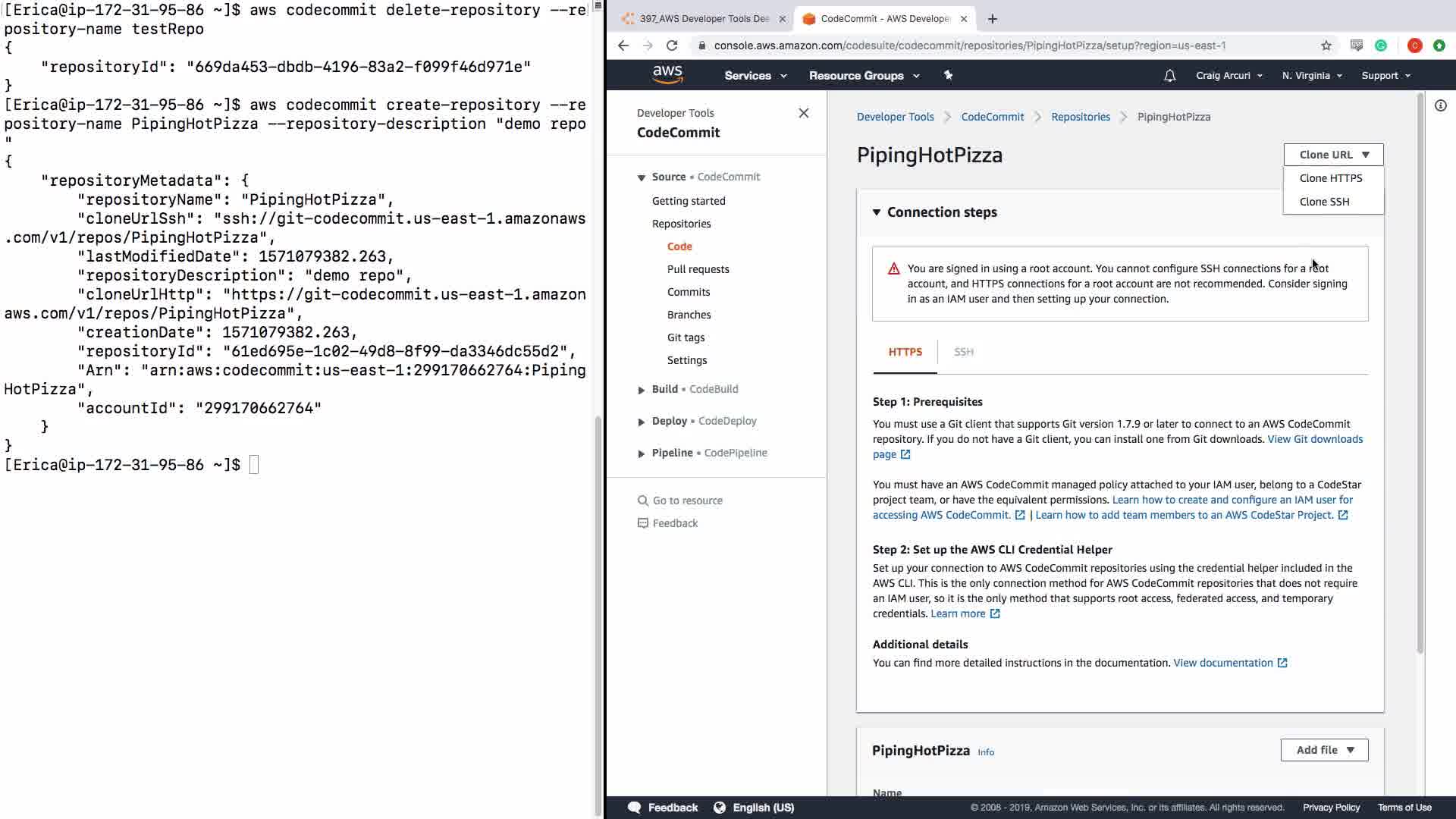The image size is (1456, 819).
Task: Click the pin shortcut icon in navbar
Action: coord(948,75)
